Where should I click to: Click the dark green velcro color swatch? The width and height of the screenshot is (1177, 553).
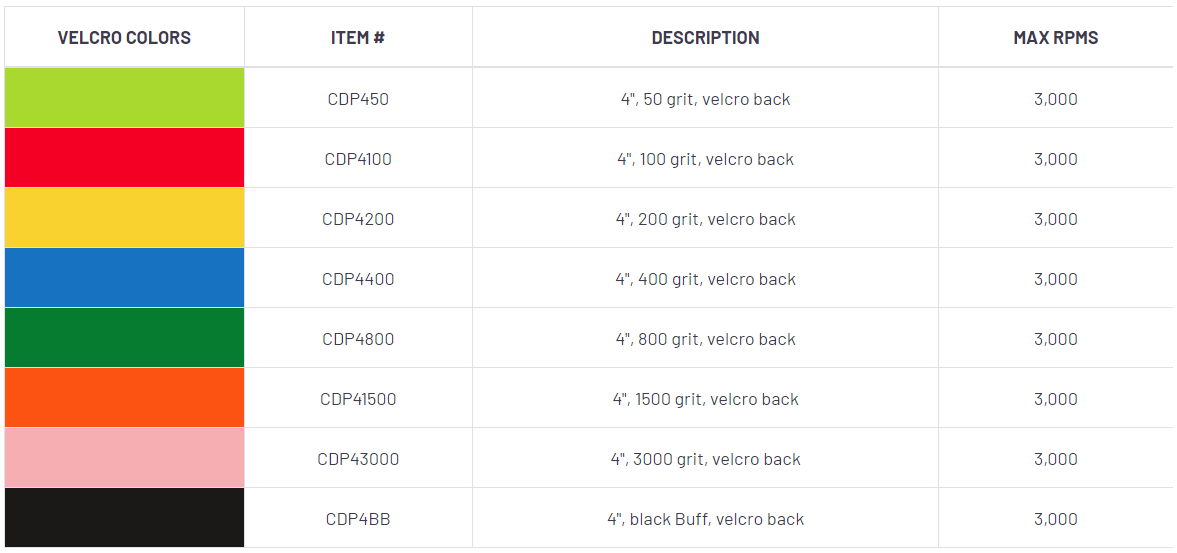pyautogui.click(x=124, y=338)
